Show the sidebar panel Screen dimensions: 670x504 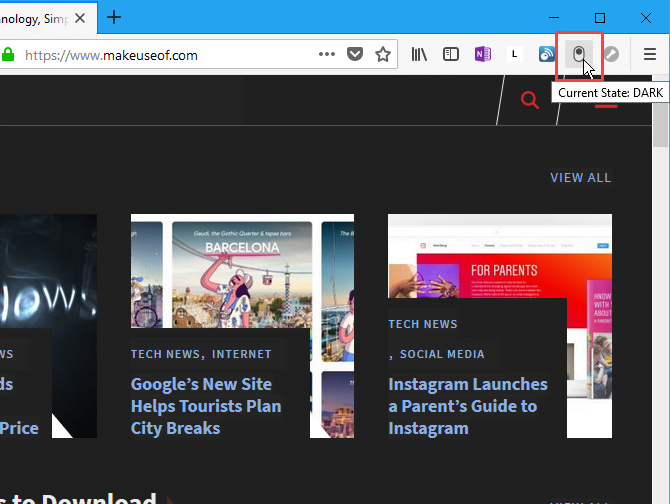pos(451,54)
